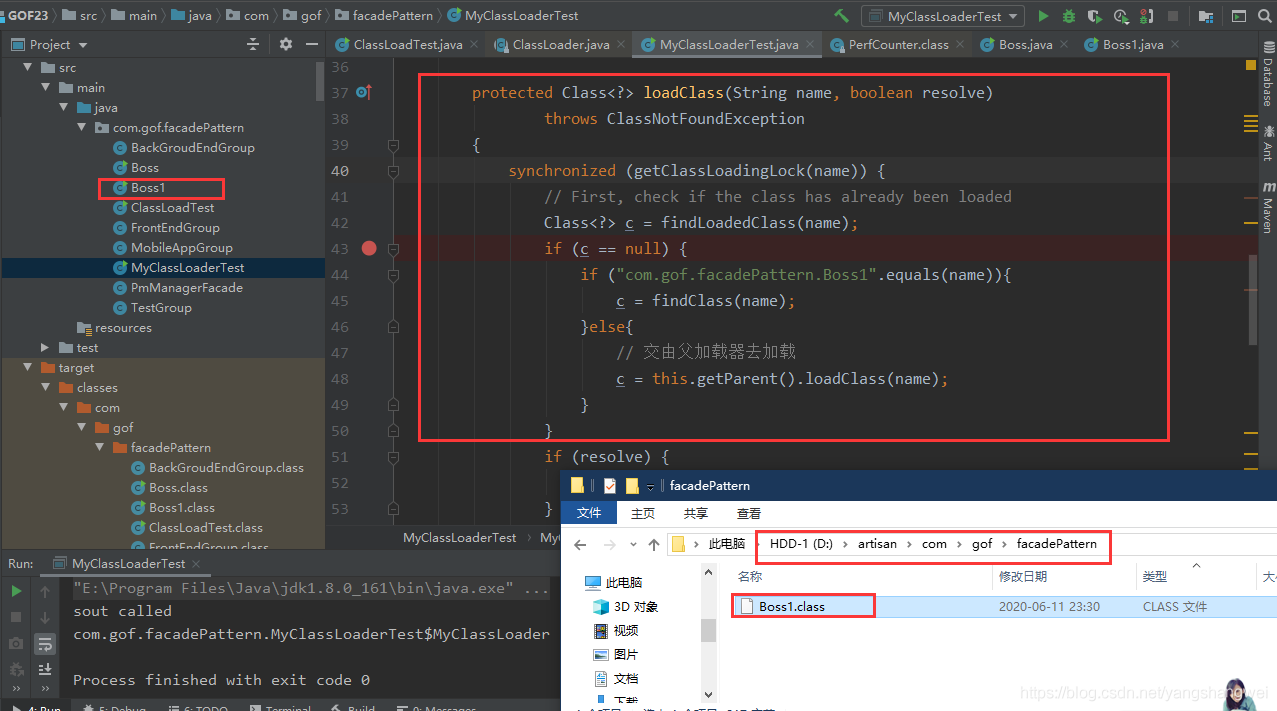This screenshot has height=711, width=1277.
Task: Collapse all in the Project panel
Action: tap(253, 44)
